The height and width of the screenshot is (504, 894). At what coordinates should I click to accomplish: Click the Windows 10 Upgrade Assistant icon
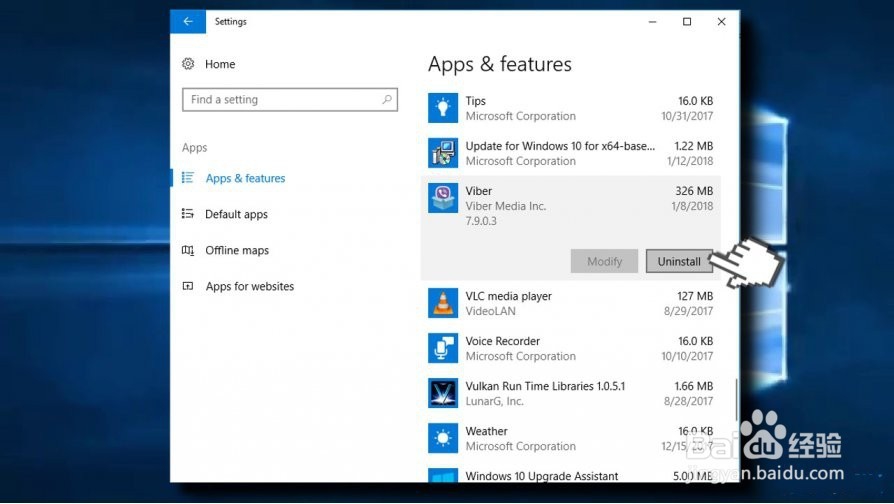coord(443,475)
